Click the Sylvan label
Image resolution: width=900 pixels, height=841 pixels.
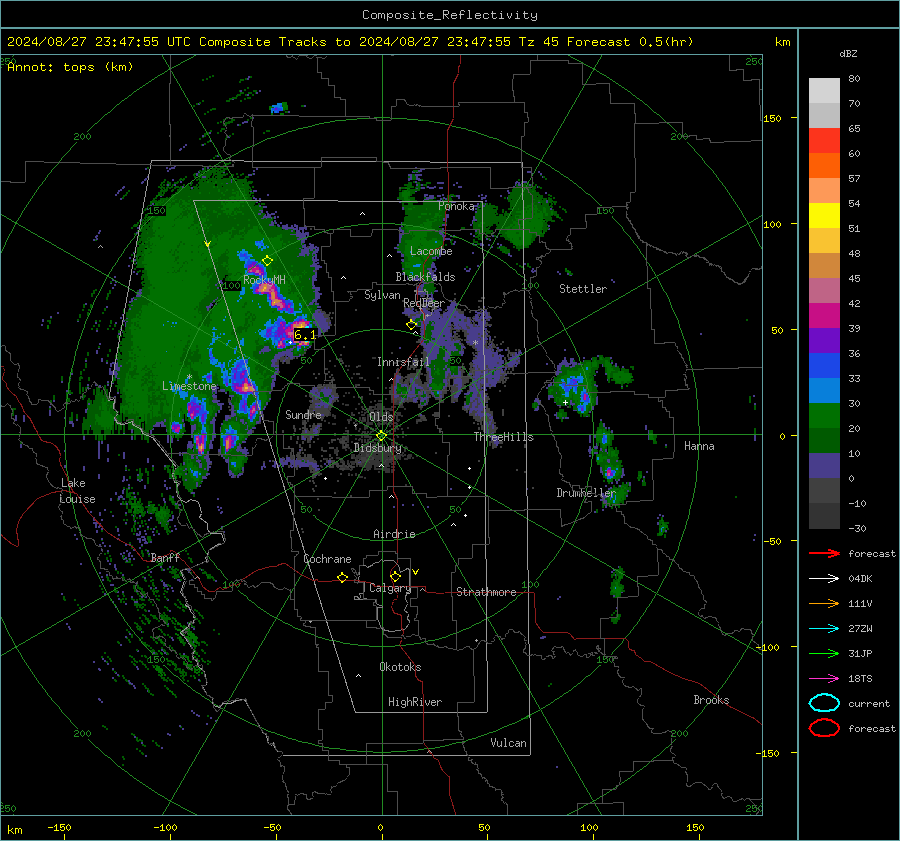click(382, 295)
